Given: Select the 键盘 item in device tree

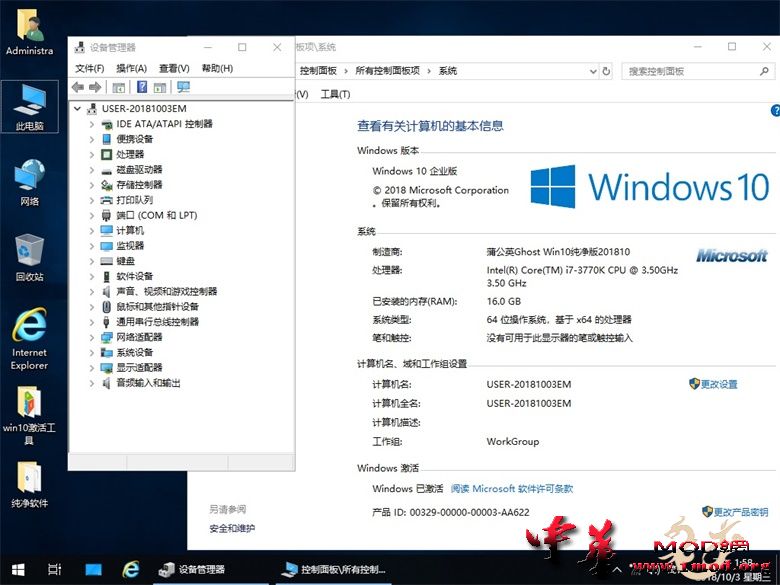Looking at the screenshot, I should (x=125, y=261).
